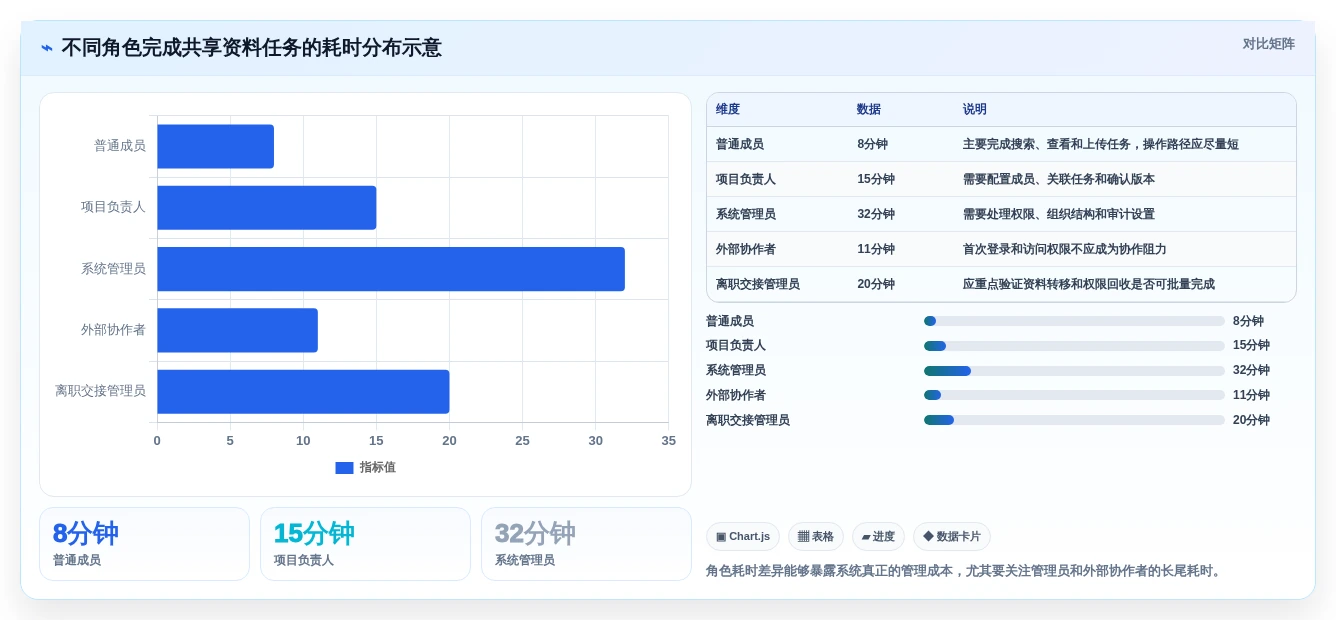1336x620 pixels.
Task: Click the 32分钟 table cell
Action: [876, 214]
